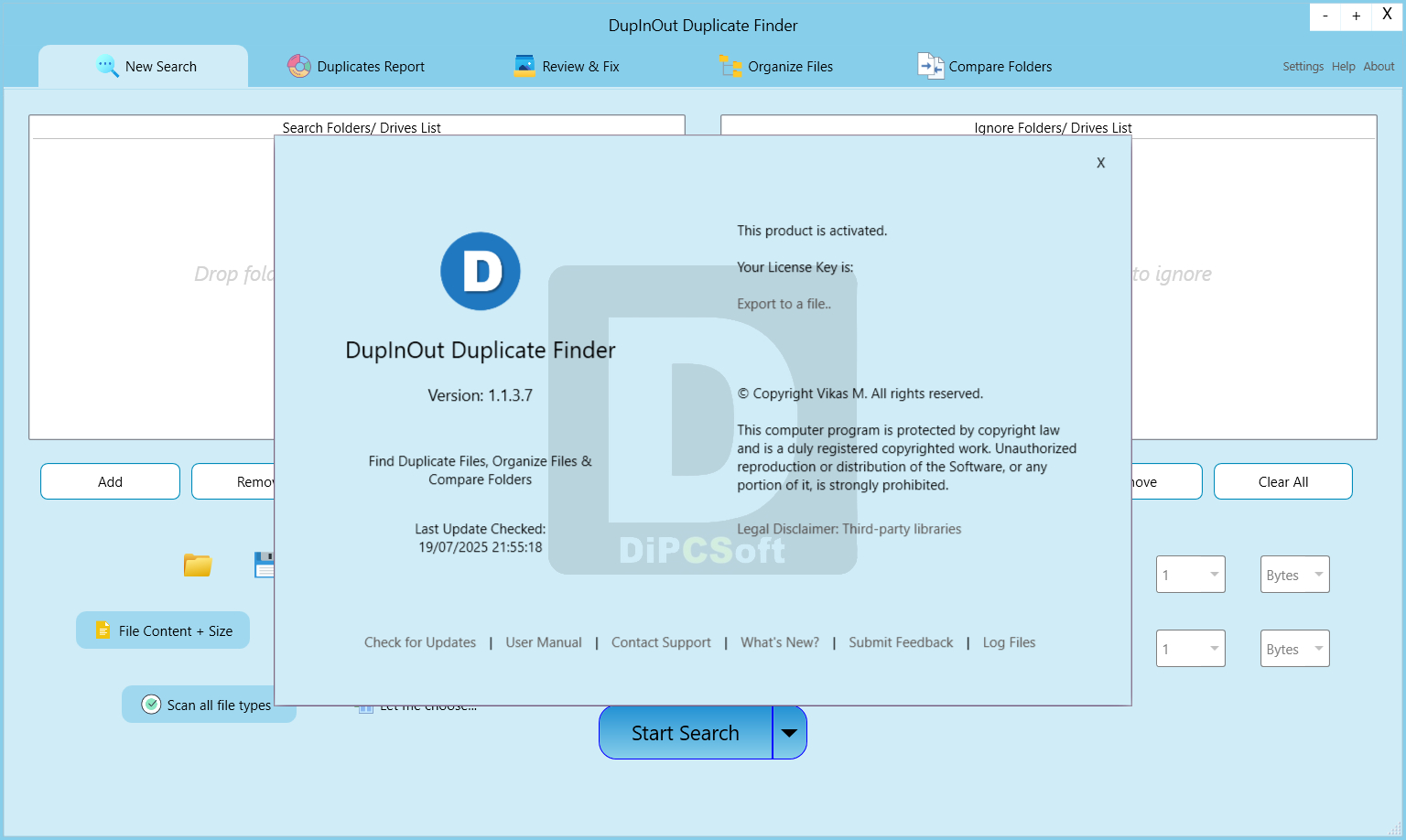Minimize the DupInOut window
This screenshot has width=1406, height=840.
pos(1325,16)
